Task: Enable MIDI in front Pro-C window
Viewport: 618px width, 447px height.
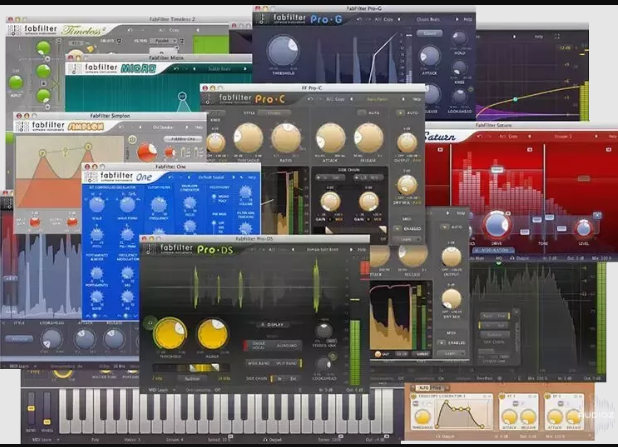Action: (397, 229)
